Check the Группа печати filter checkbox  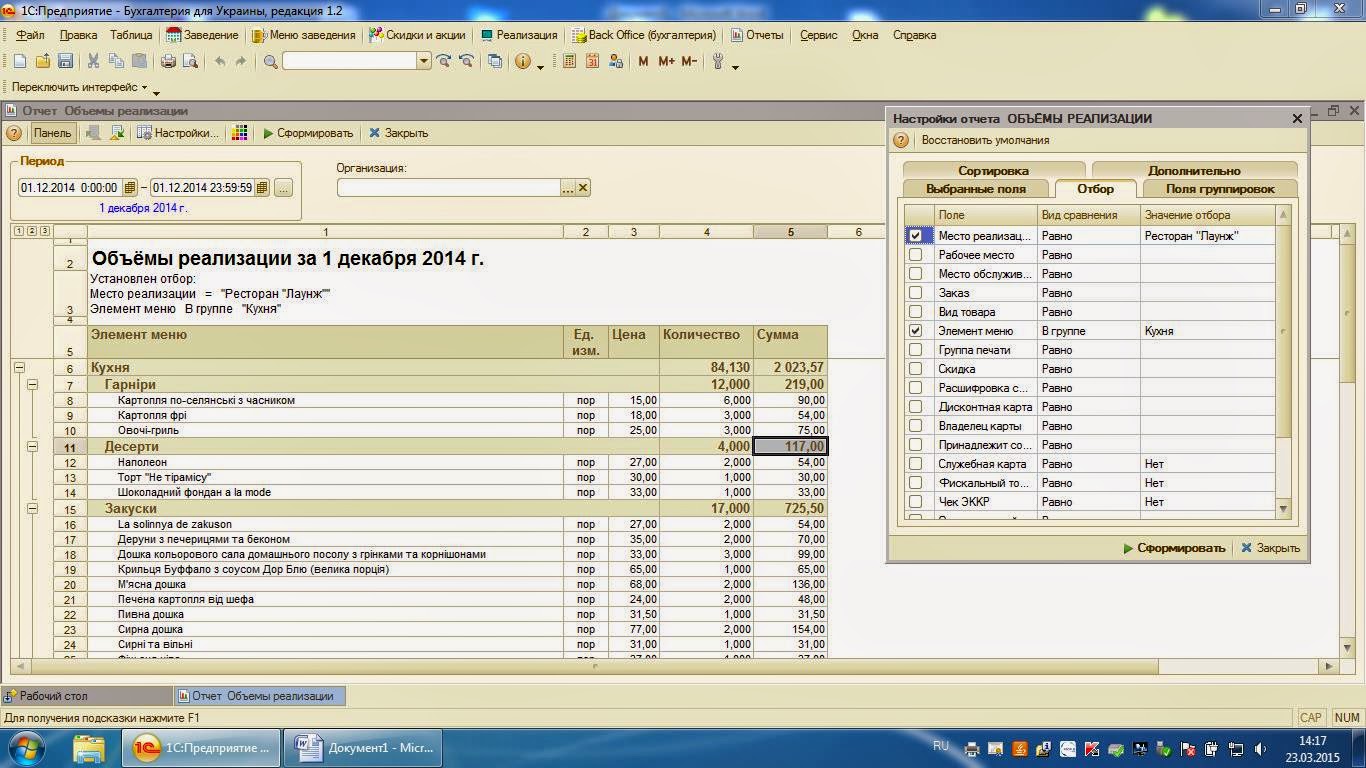(x=915, y=350)
